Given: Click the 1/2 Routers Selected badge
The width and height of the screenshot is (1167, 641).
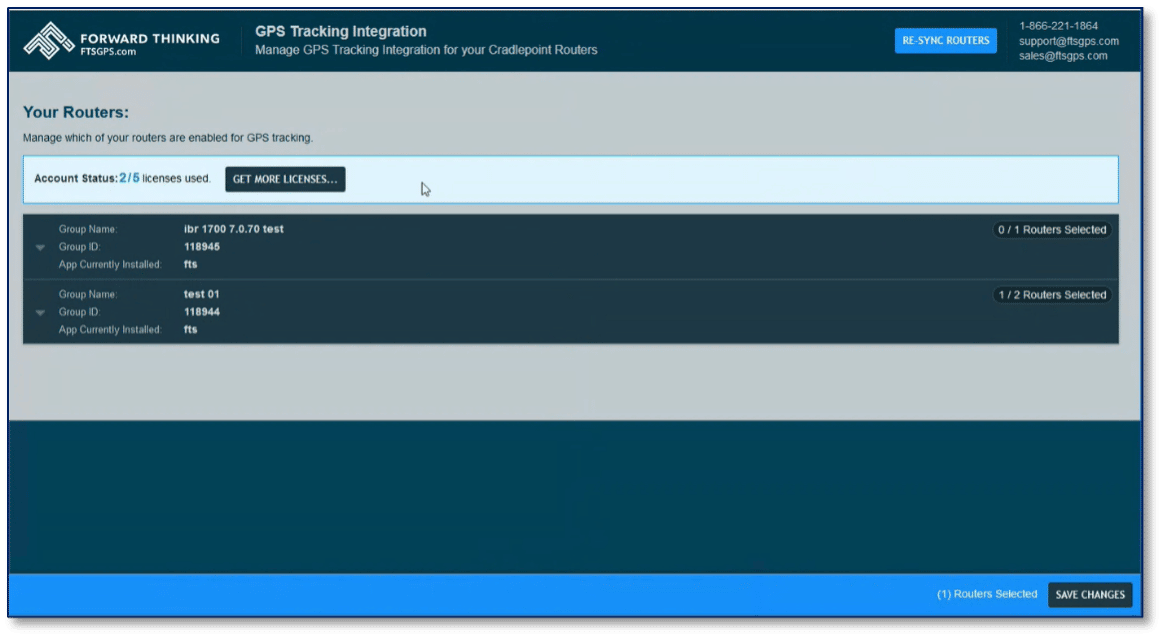Looking at the screenshot, I should 1051,294.
